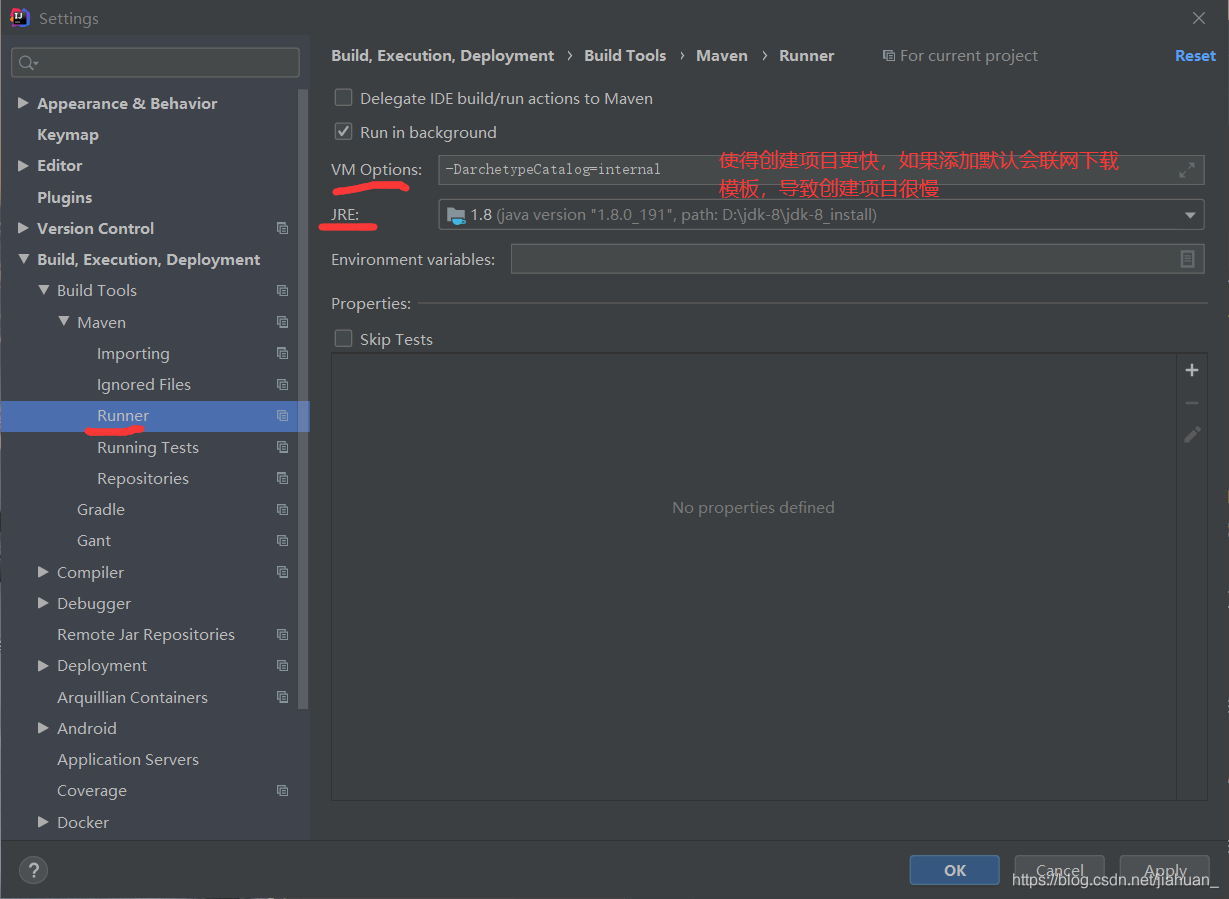Open Gant settings
Screen dimensions: 1229x899
(x=94, y=540)
